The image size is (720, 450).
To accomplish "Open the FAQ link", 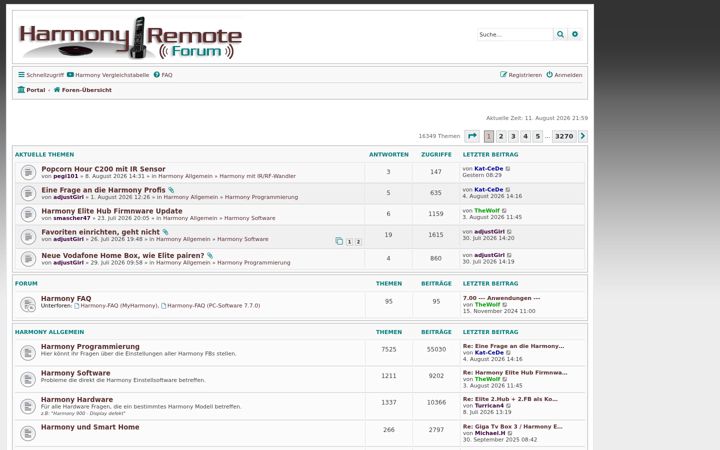I will tap(163, 75).
